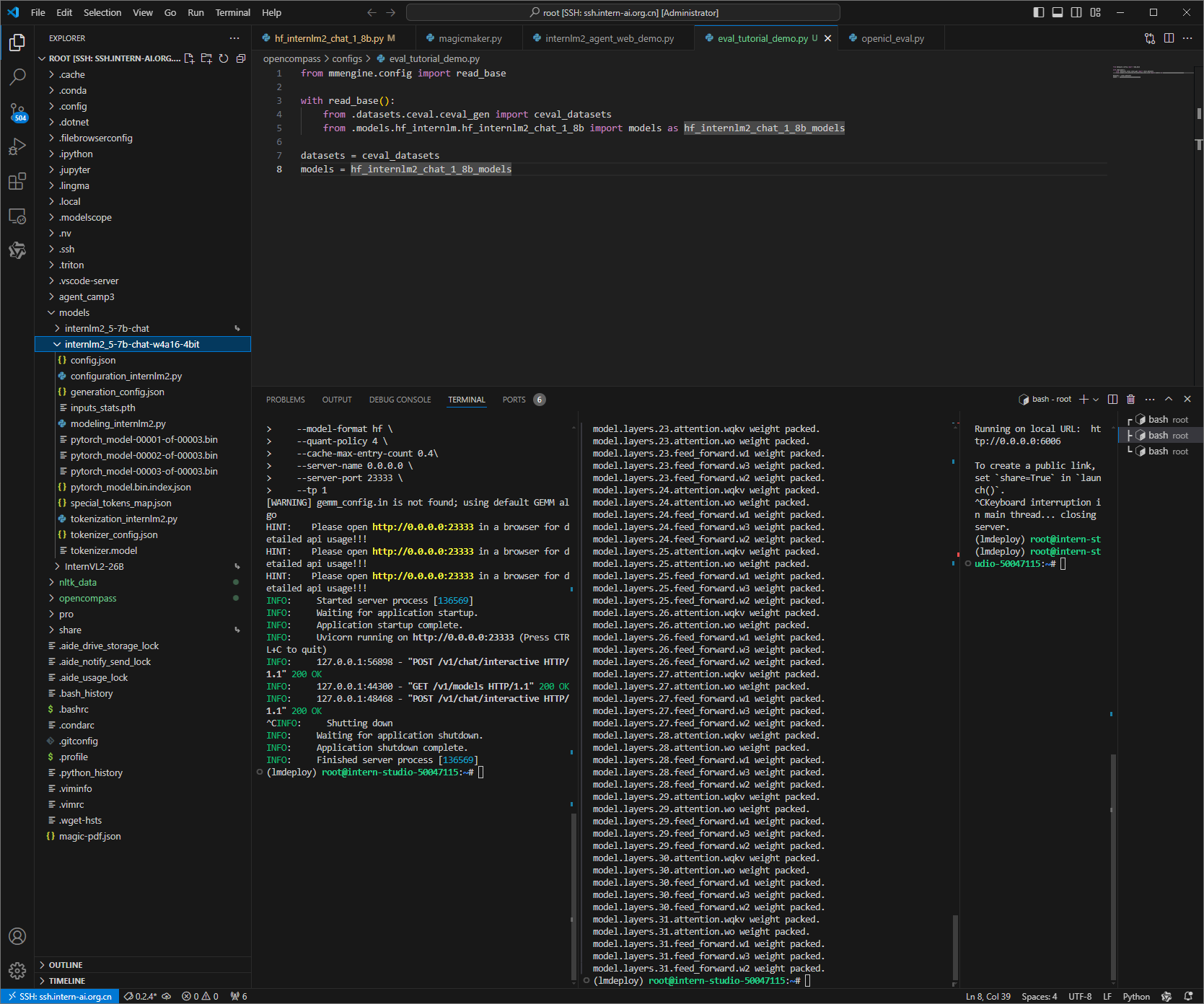This screenshot has height=1004, width=1204.
Task: Click the editor minimap preview
Action: pos(1152,74)
